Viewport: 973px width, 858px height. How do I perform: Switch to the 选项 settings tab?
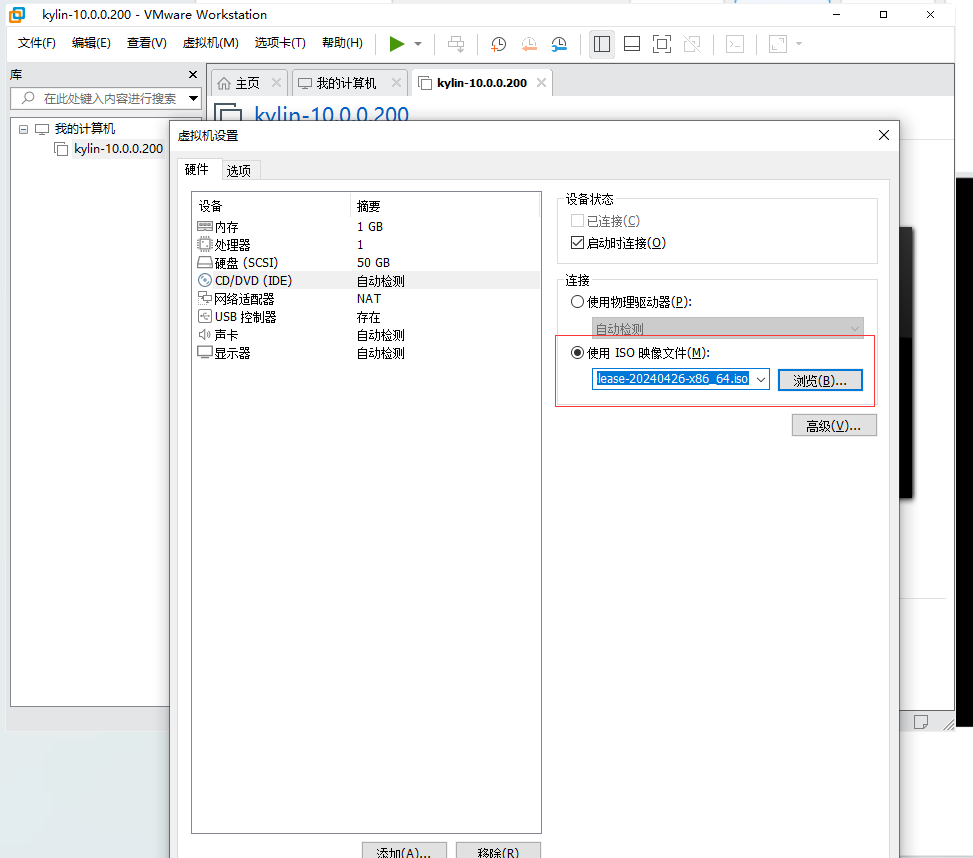[239, 171]
